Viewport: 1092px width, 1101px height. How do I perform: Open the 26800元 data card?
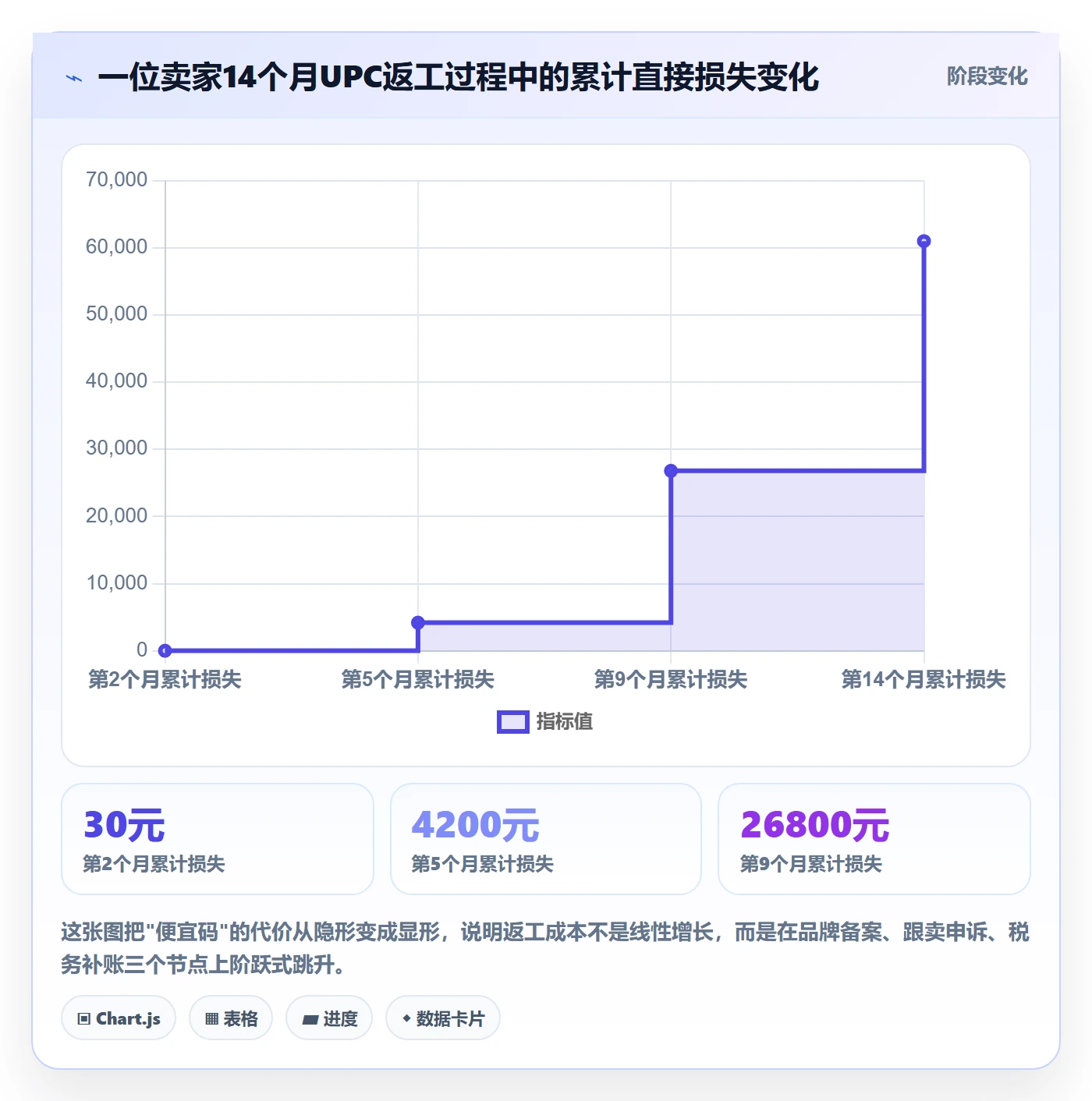(x=874, y=839)
